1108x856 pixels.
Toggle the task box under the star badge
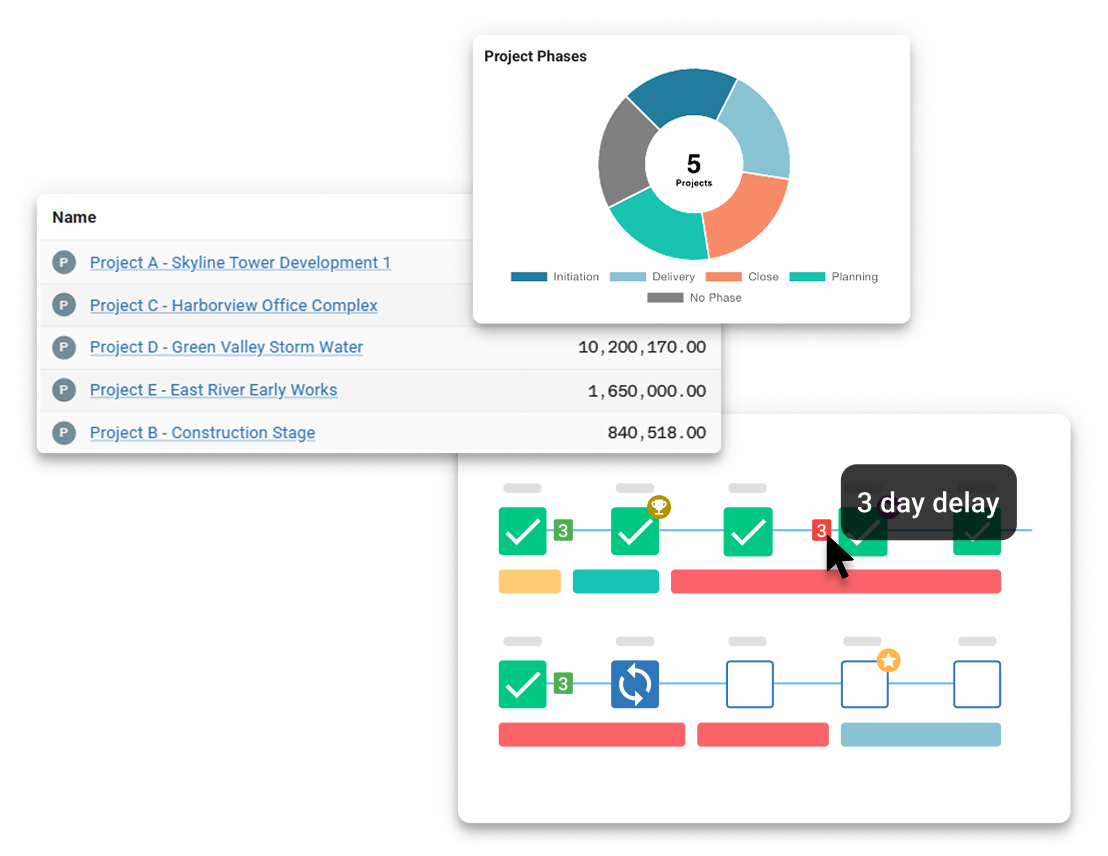864,684
